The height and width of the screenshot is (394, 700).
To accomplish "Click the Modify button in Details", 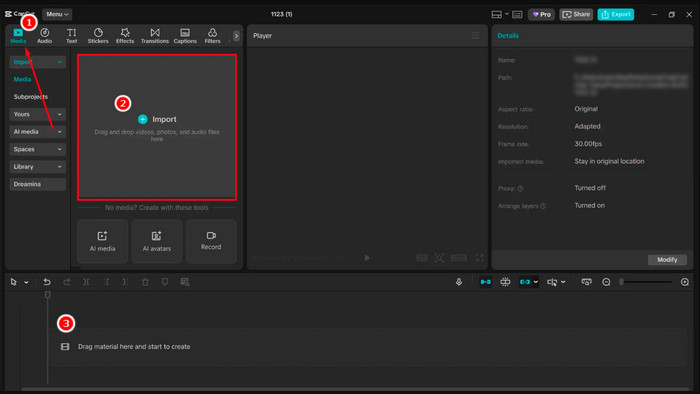I will [667, 260].
